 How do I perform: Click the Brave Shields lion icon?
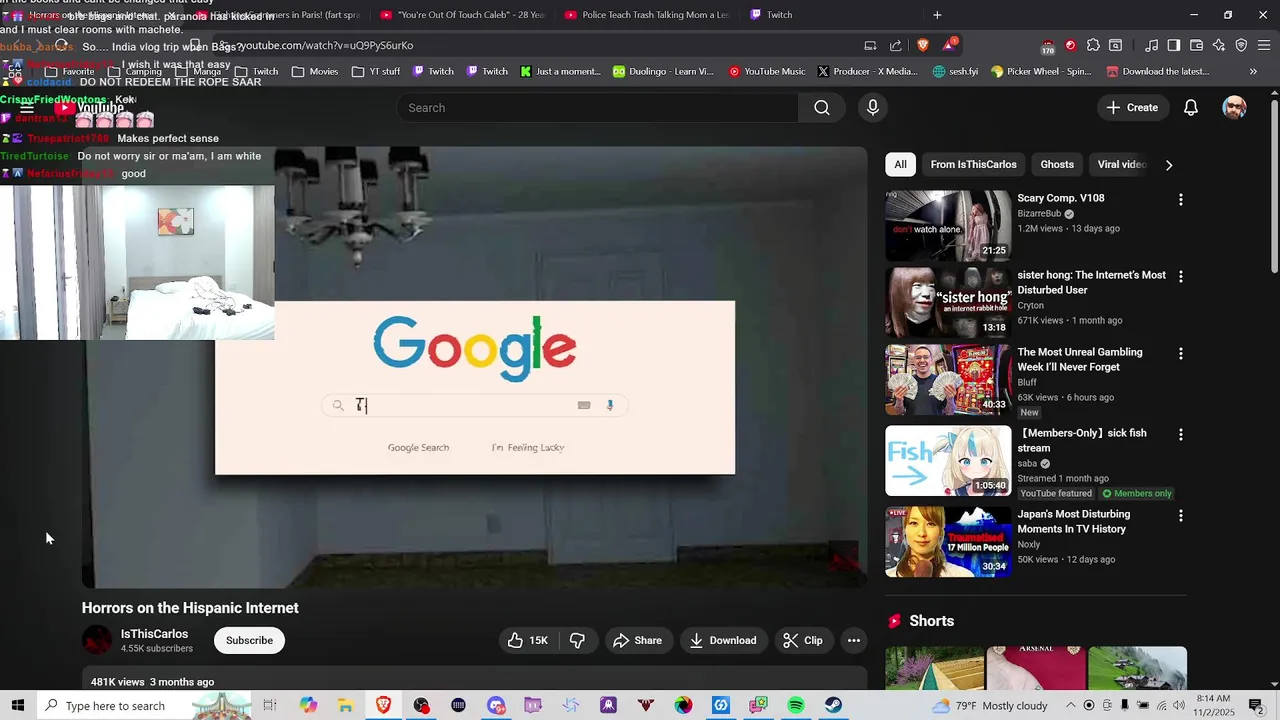tap(922, 45)
